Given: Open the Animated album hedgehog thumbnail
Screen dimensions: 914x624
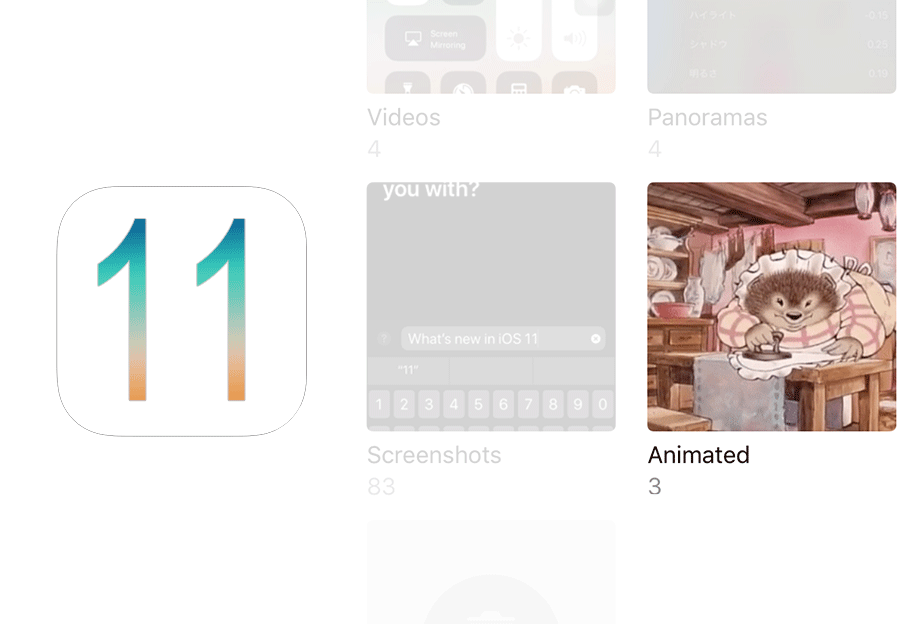Looking at the screenshot, I should [771, 307].
